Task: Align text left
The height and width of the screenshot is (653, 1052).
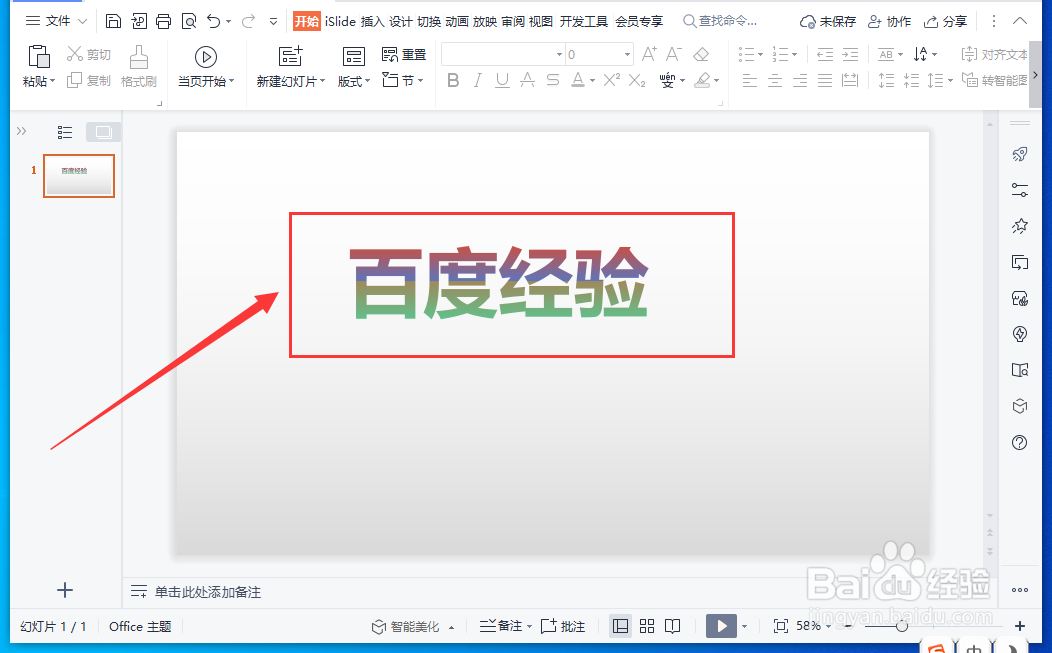Action: [750, 81]
